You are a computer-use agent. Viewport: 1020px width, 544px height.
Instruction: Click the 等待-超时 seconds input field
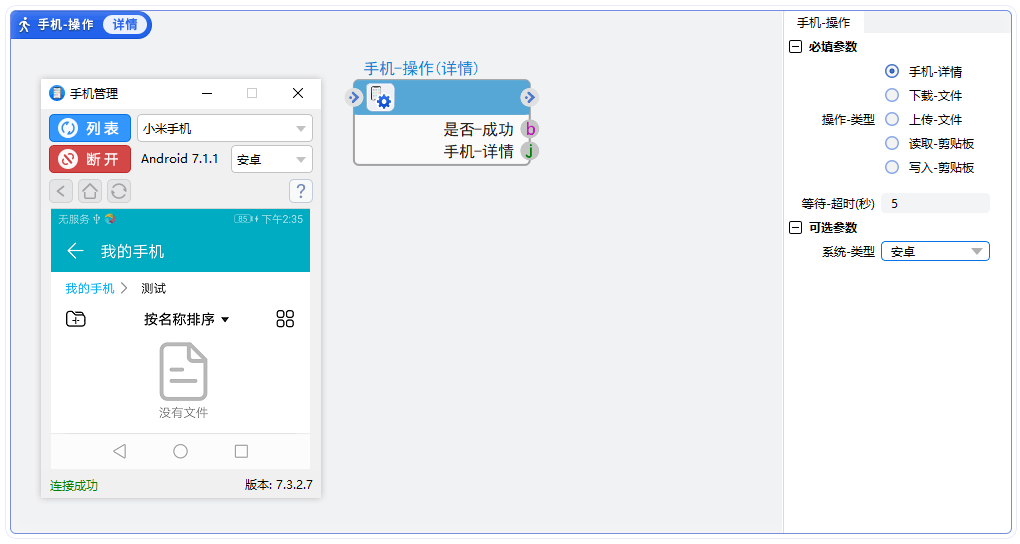[934, 204]
